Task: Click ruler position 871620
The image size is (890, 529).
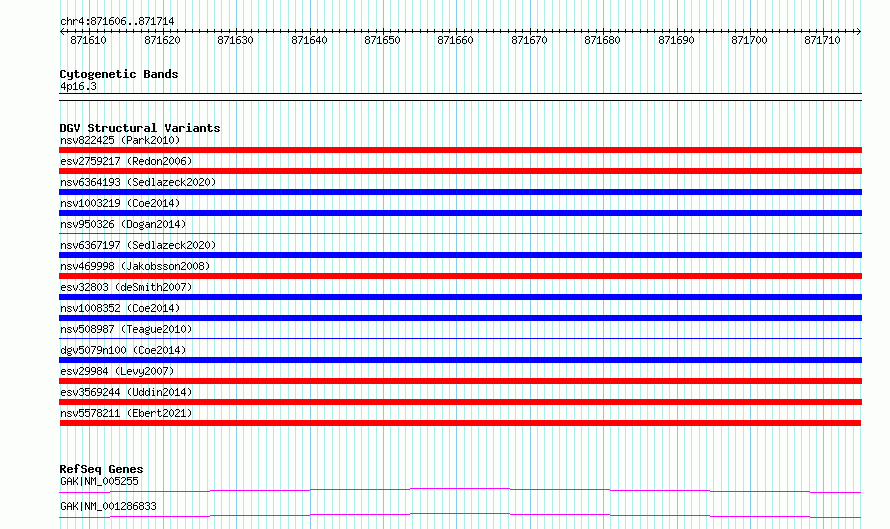Action: [x=162, y=40]
